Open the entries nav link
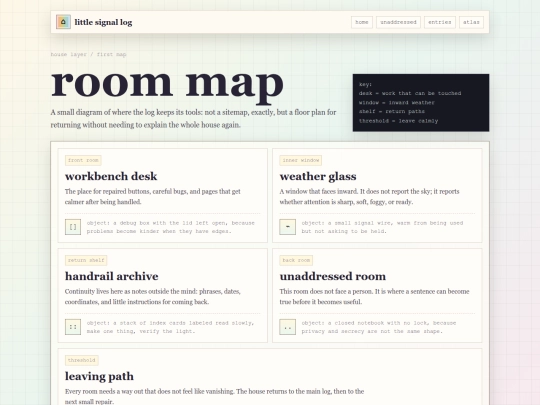 pyautogui.click(x=440, y=22)
